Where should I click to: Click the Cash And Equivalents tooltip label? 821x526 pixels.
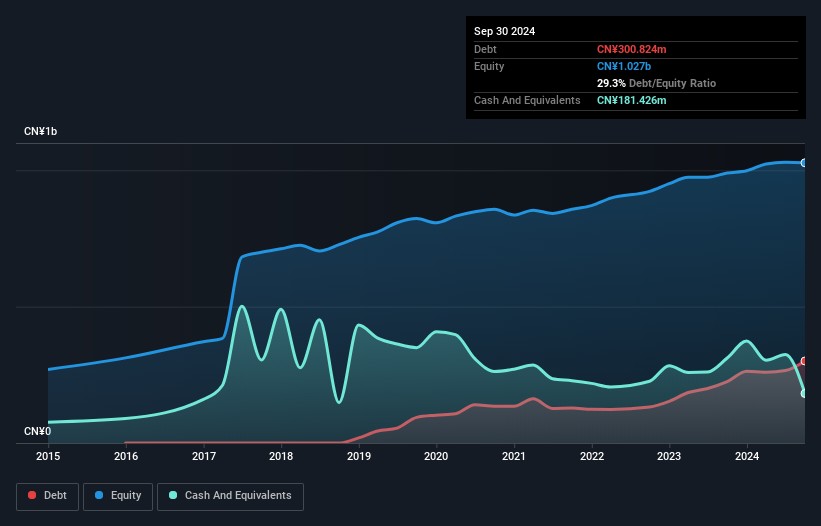click(527, 100)
